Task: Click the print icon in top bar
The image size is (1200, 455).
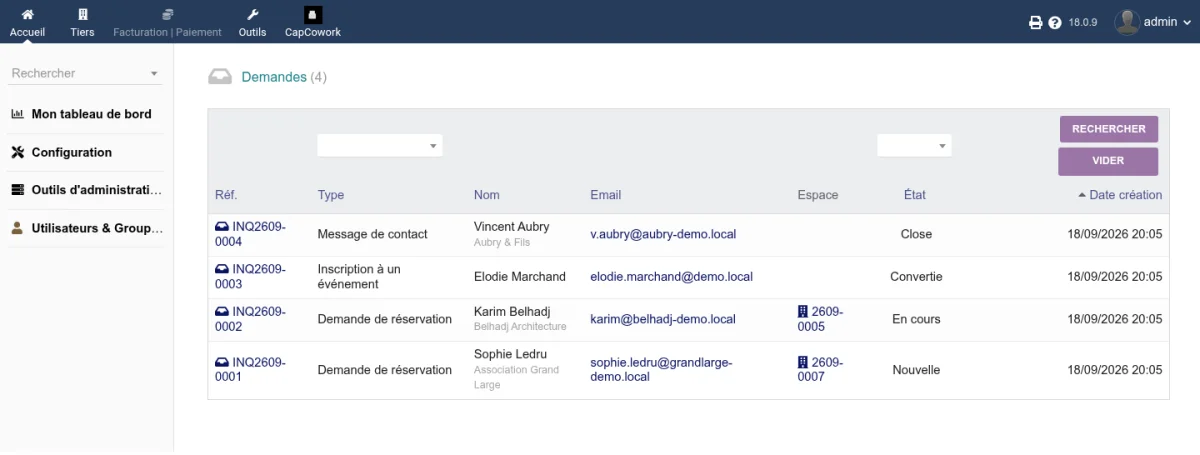Action: [x=1036, y=22]
